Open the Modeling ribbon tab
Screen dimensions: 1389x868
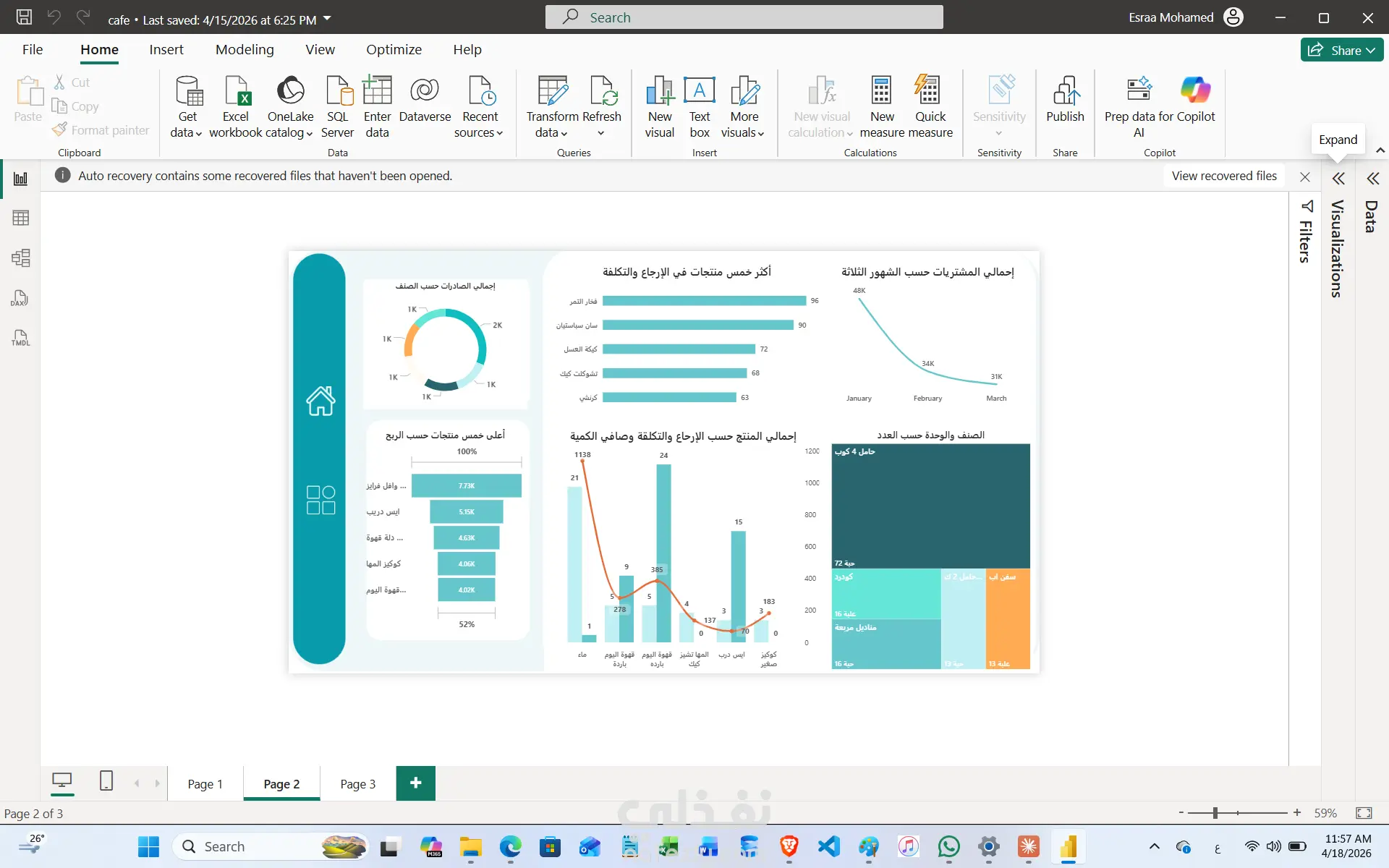245,49
